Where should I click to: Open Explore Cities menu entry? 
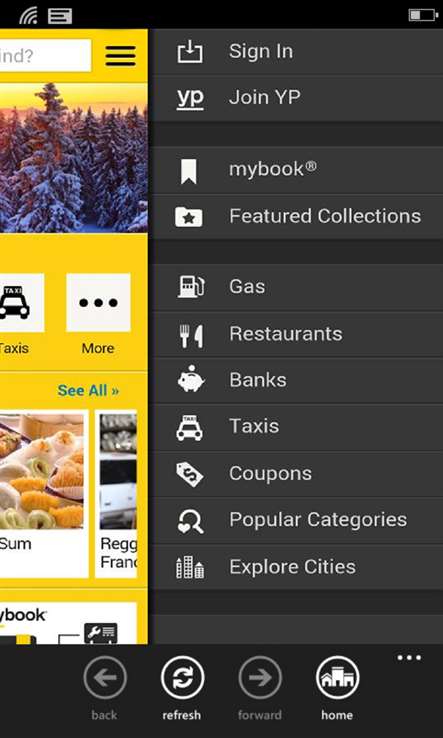[x=298, y=567]
